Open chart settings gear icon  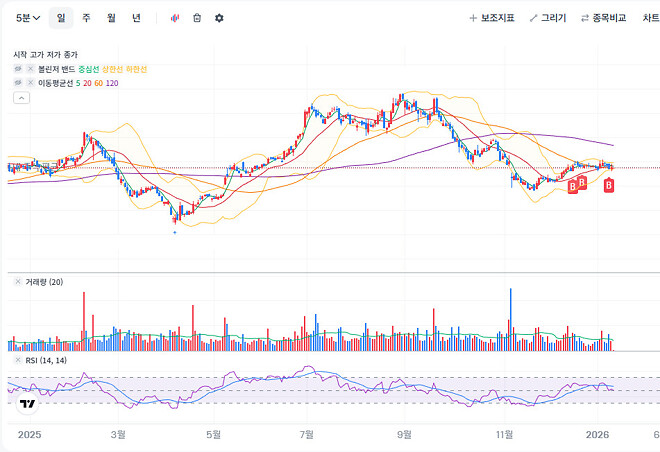pyautogui.click(x=219, y=18)
